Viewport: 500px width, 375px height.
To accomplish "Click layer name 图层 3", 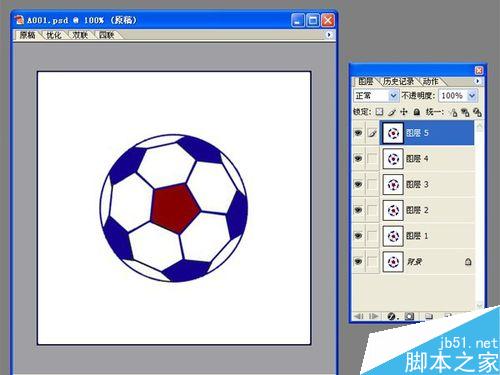I will coord(417,184).
